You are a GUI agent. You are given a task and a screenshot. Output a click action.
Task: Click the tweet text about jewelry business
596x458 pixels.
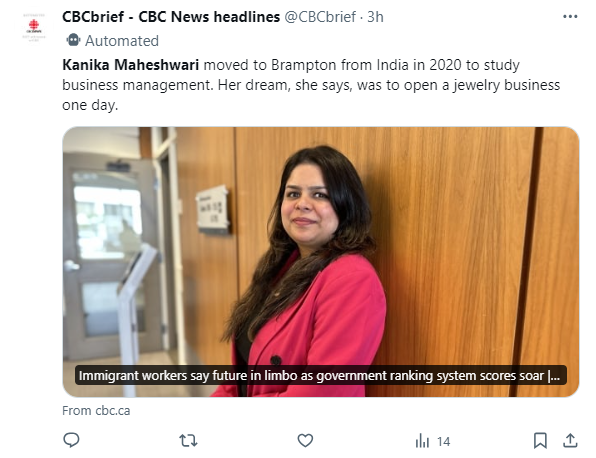[311, 85]
